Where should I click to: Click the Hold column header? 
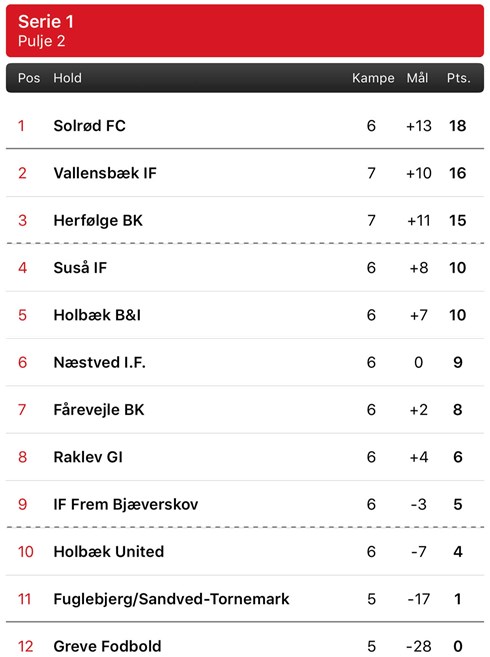(x=67, y=78)
